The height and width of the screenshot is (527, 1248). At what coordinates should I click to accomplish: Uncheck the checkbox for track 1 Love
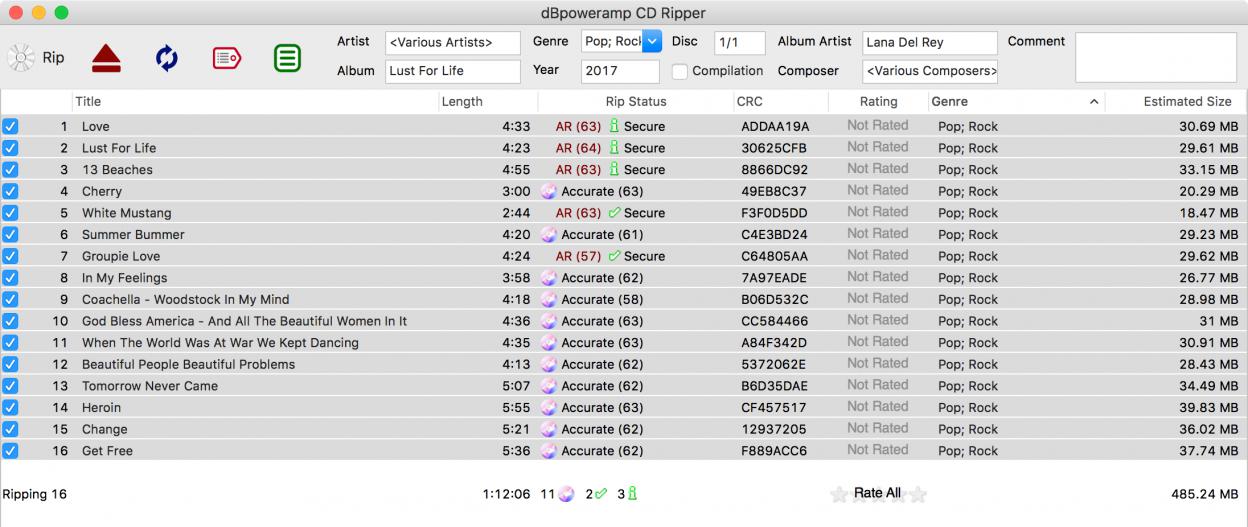[10, 126]
